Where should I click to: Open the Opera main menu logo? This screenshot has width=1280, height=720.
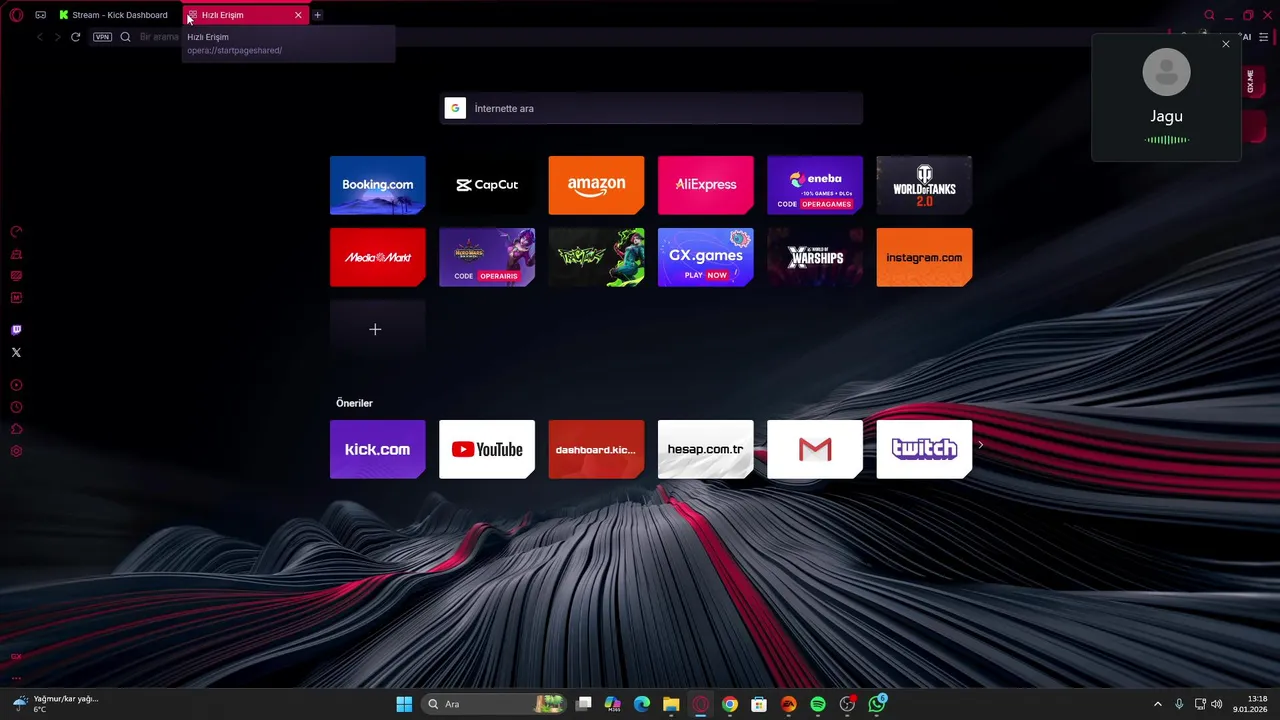tap(16, 15)
